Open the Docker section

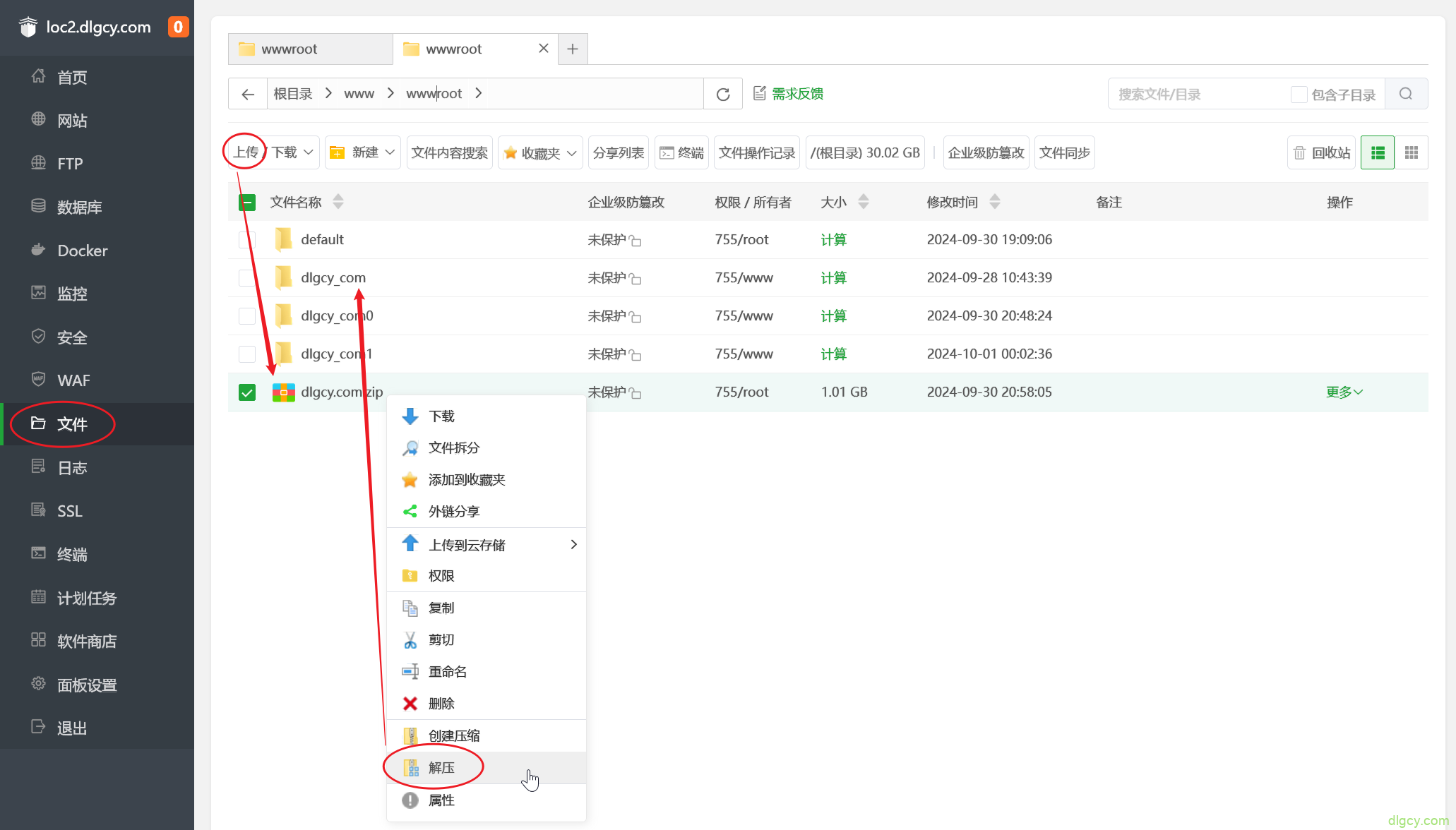click(x=97, y=251)
